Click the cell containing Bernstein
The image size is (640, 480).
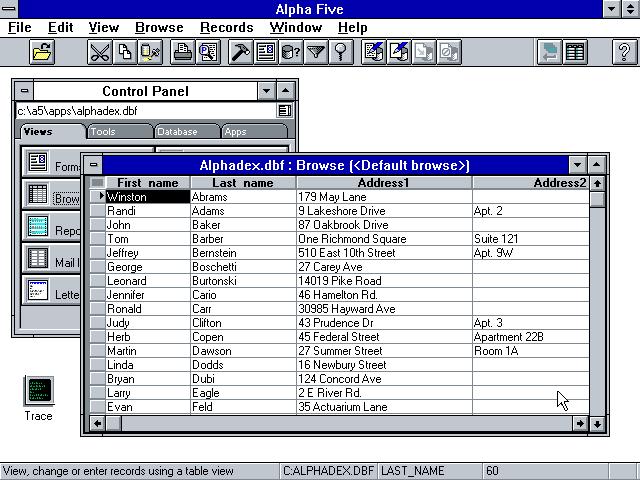click(243, 253)
